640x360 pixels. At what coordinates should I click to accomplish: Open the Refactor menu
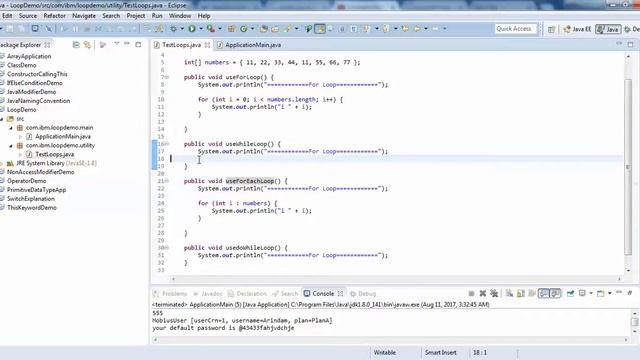pos(54,16)
